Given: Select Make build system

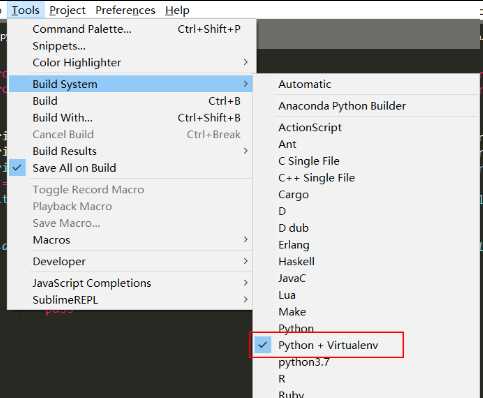Looking at the screenshot, I should coord(367,312).
